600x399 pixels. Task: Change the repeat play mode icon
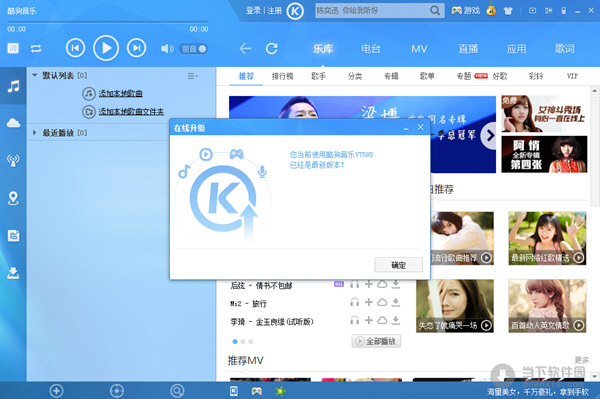36,49
